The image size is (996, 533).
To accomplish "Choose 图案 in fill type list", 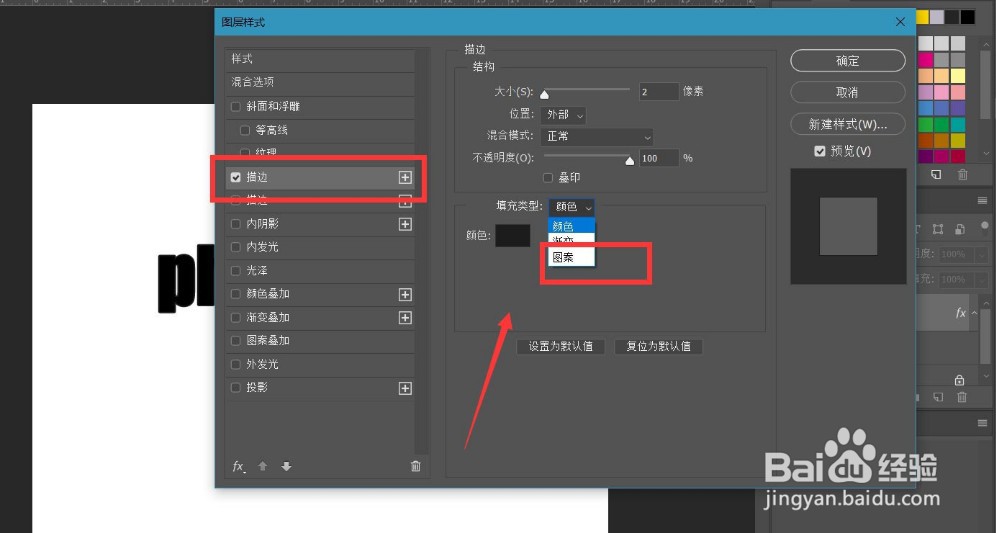I will tap(572, 257).
